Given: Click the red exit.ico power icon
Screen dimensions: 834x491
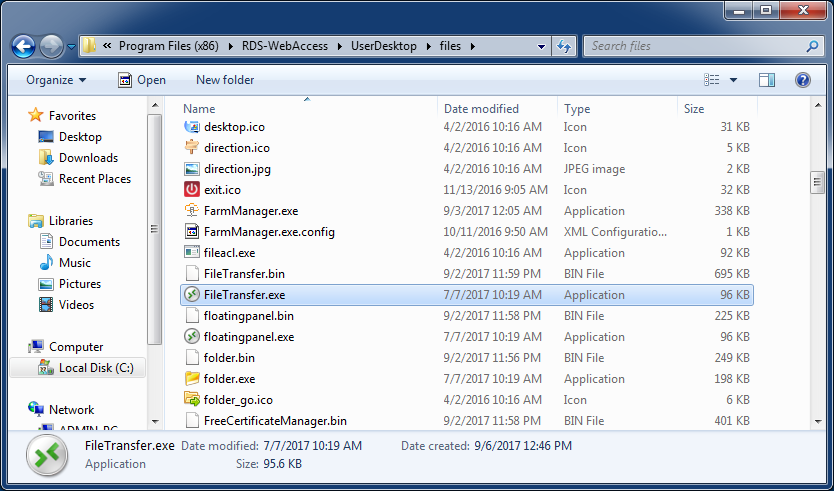Looking at the screenshot, I should point(191,189).
